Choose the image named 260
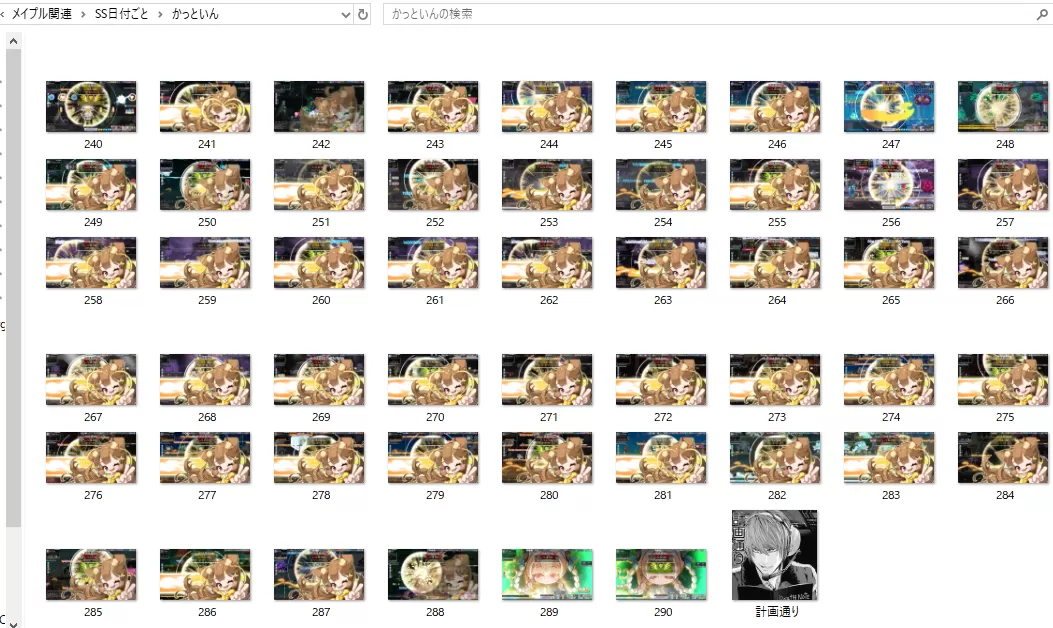Image resolution: width=1053 pixels, height=628 pixels. pos(319,263)
